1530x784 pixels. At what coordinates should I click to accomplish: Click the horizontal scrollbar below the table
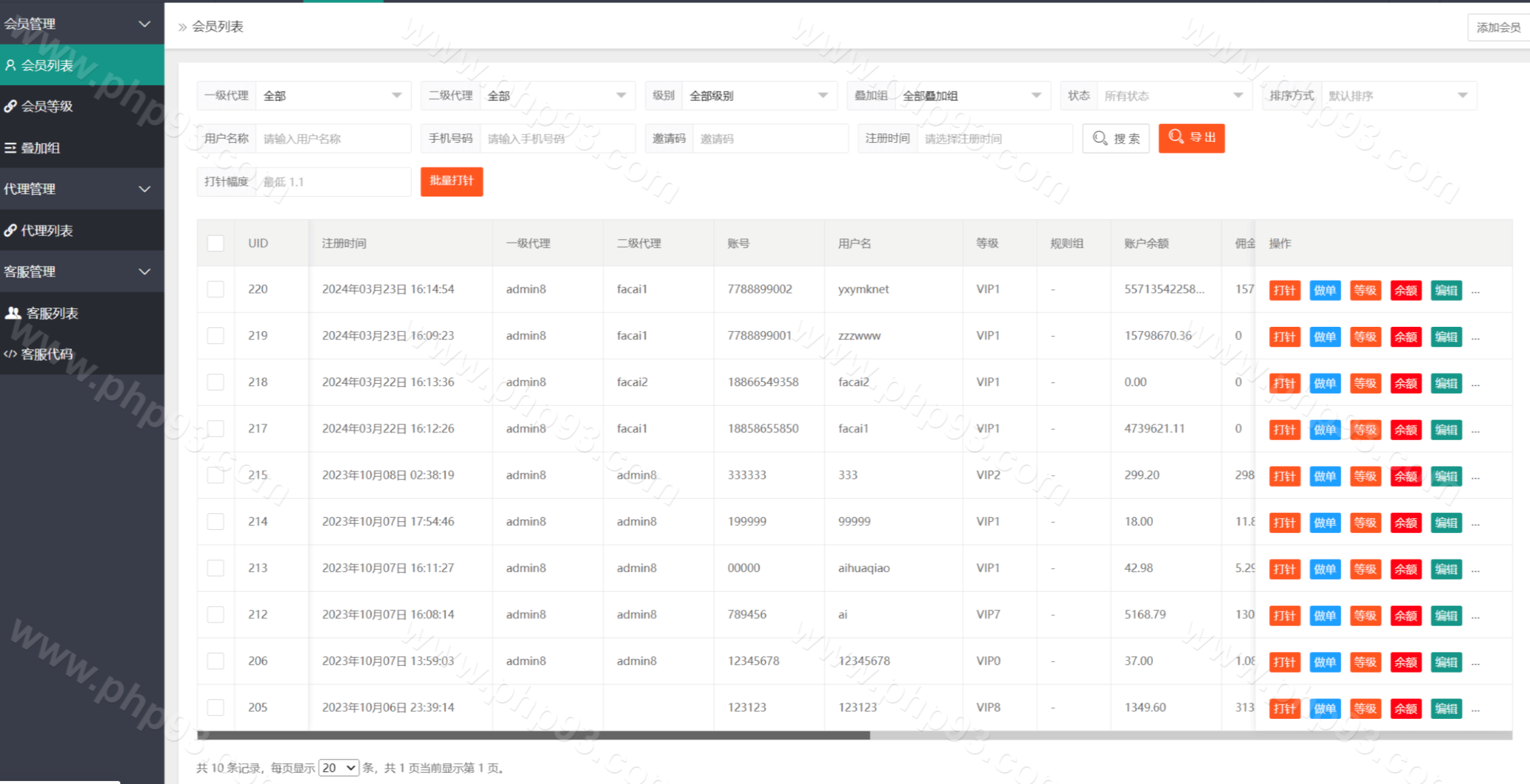pyautogui.click(x=533, y=735)
